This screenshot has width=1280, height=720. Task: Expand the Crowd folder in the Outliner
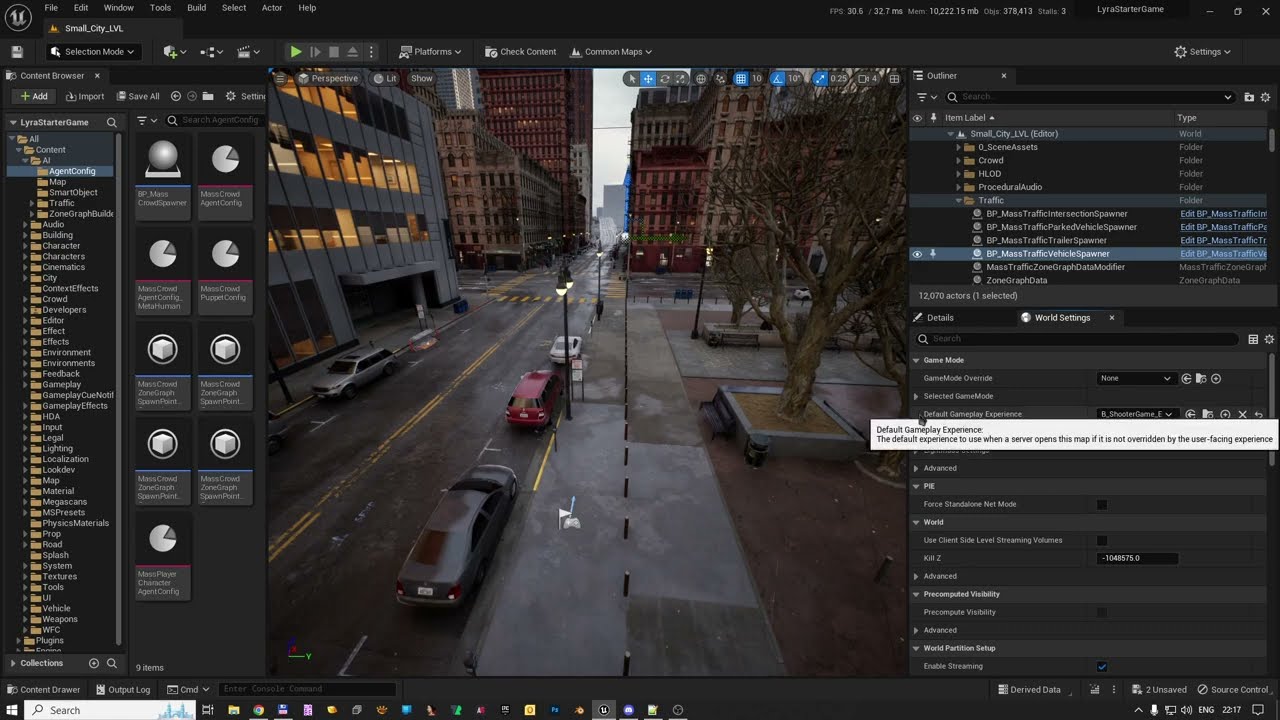[959, 160]
